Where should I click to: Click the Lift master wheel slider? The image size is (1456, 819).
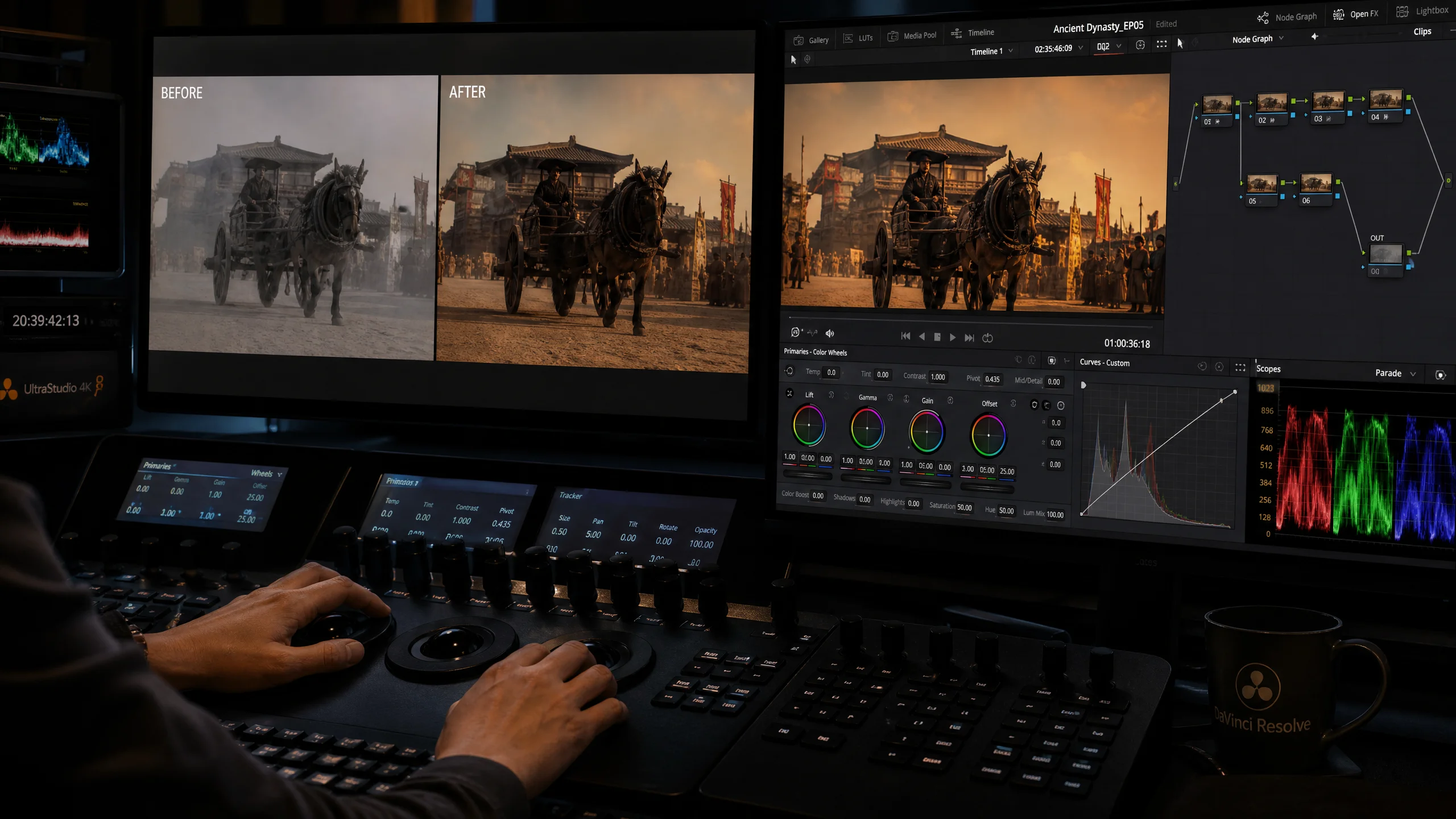point(808,474)
